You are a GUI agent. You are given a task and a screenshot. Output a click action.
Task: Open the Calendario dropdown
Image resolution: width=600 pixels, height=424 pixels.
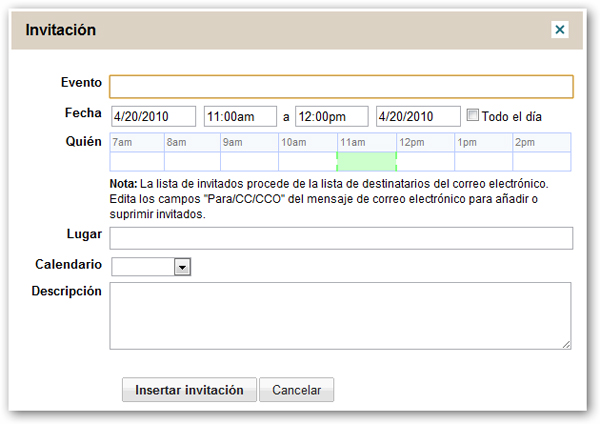click(x=182, y=267)
